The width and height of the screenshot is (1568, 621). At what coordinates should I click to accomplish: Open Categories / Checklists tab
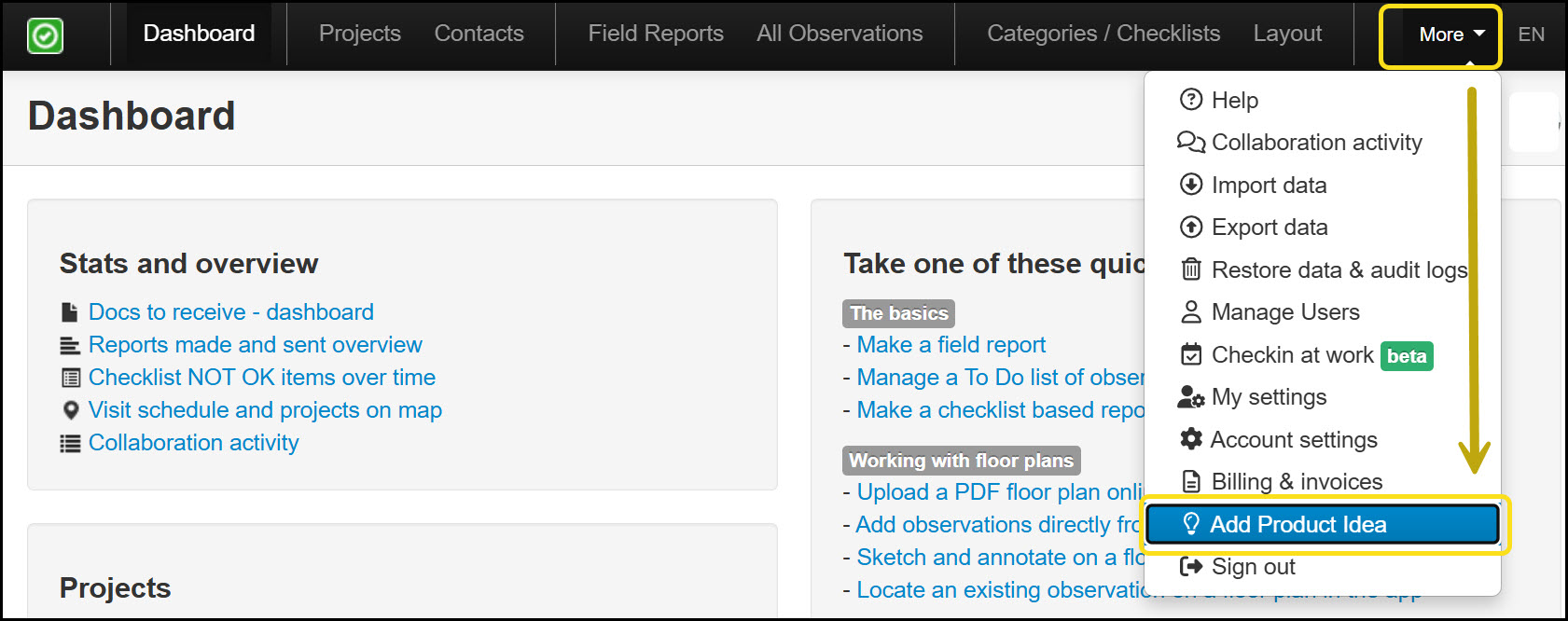tap(1103, 34)
